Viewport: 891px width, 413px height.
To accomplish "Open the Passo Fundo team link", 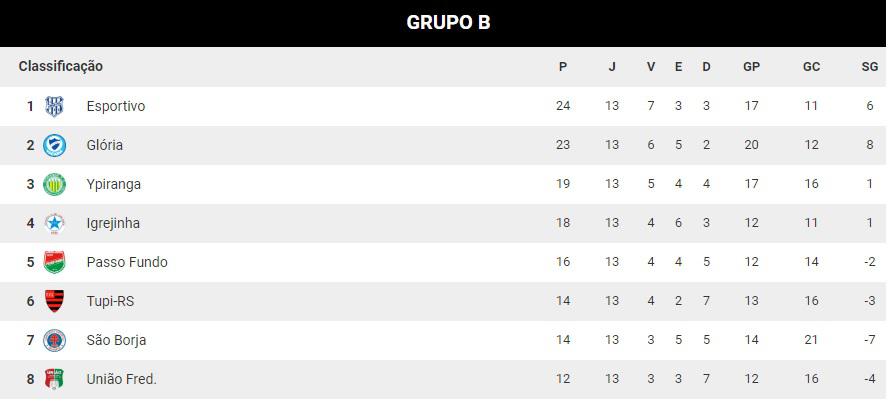I will tap(127, 262).
